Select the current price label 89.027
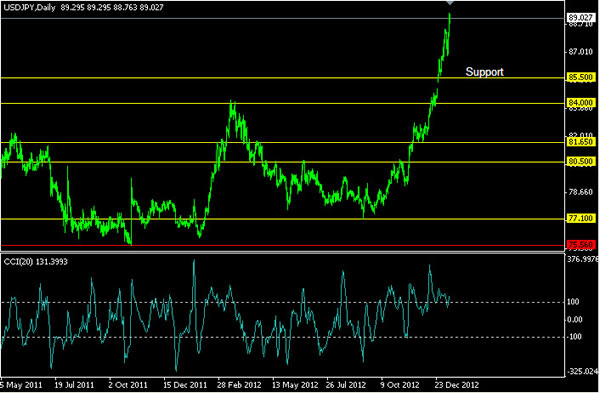600x393 pixels. click(580, 18)
